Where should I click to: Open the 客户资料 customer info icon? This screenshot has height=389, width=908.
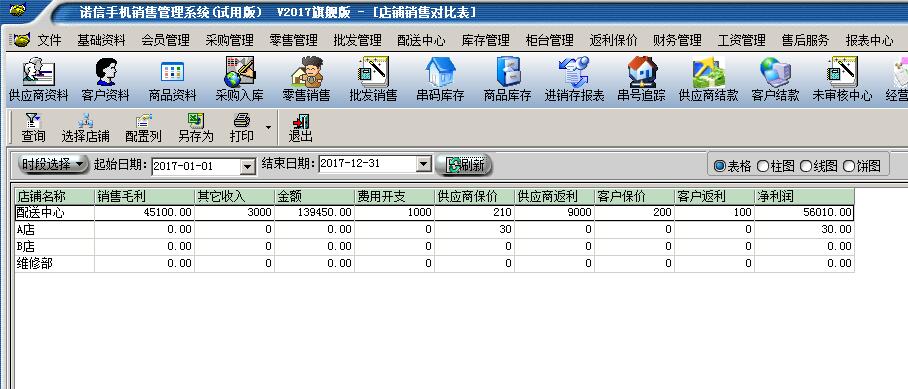pos(106,79)
